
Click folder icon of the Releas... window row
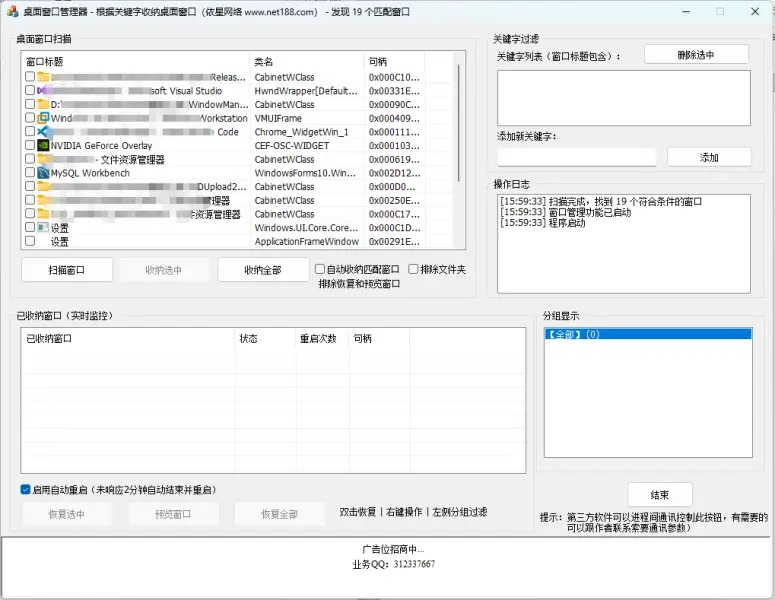point(43,77)
